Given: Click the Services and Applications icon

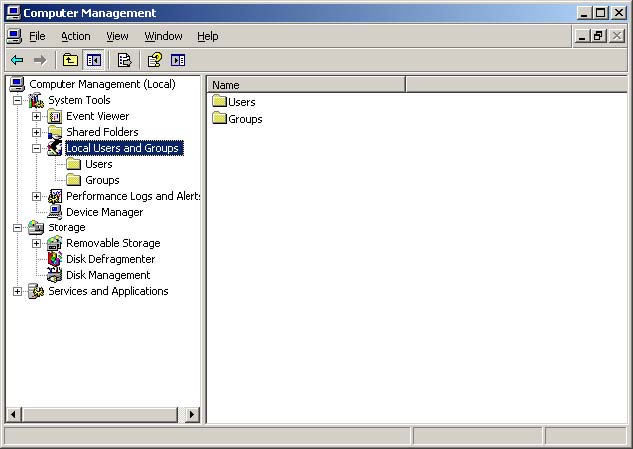Looking at the screenshot, I should pos(36,291).
